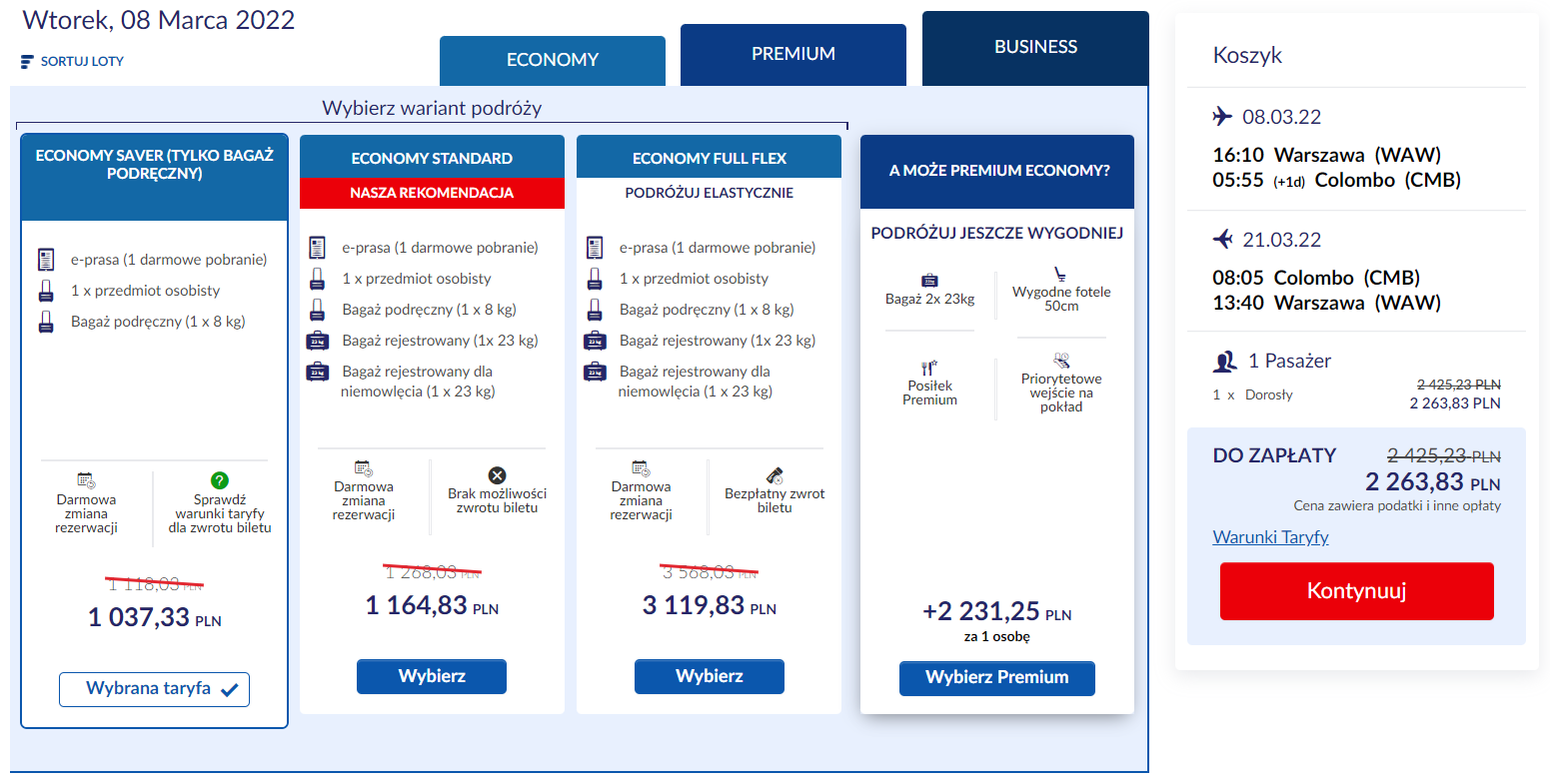Open the BUSINESS tab
Viewport: 1550px width, 784px height.
[1035, 47]
